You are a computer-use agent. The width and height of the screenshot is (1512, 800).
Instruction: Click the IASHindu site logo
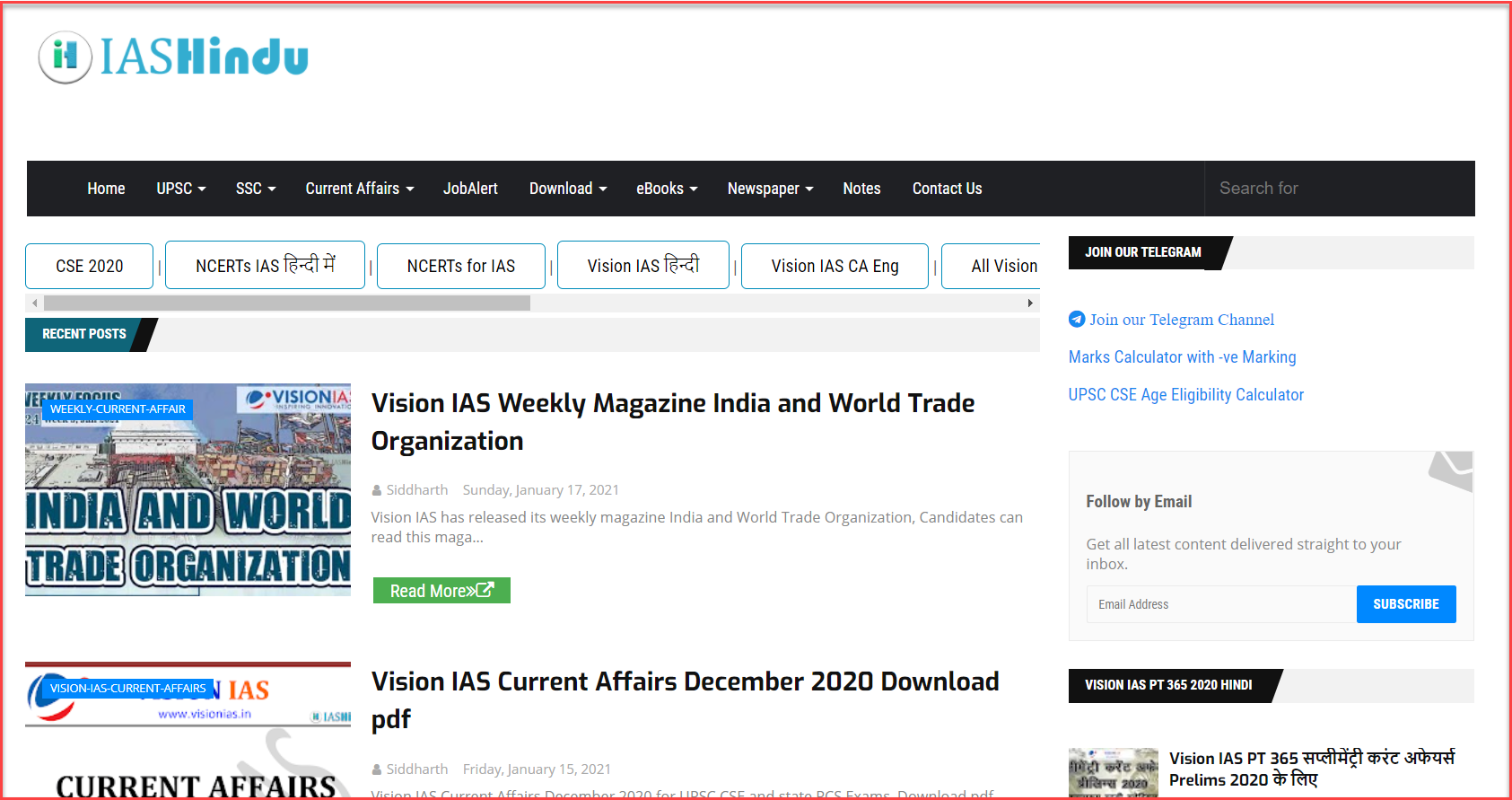coord(174,57)
